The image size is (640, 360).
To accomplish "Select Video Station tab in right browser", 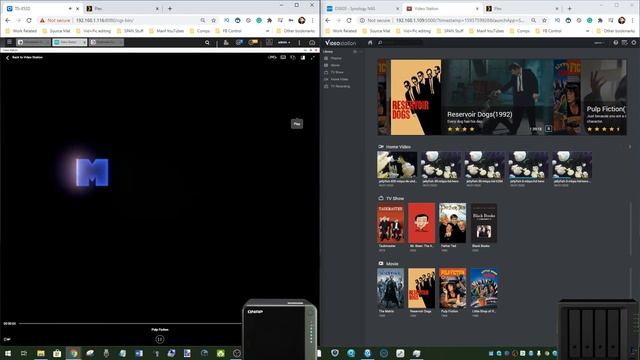I will point(442,8).
